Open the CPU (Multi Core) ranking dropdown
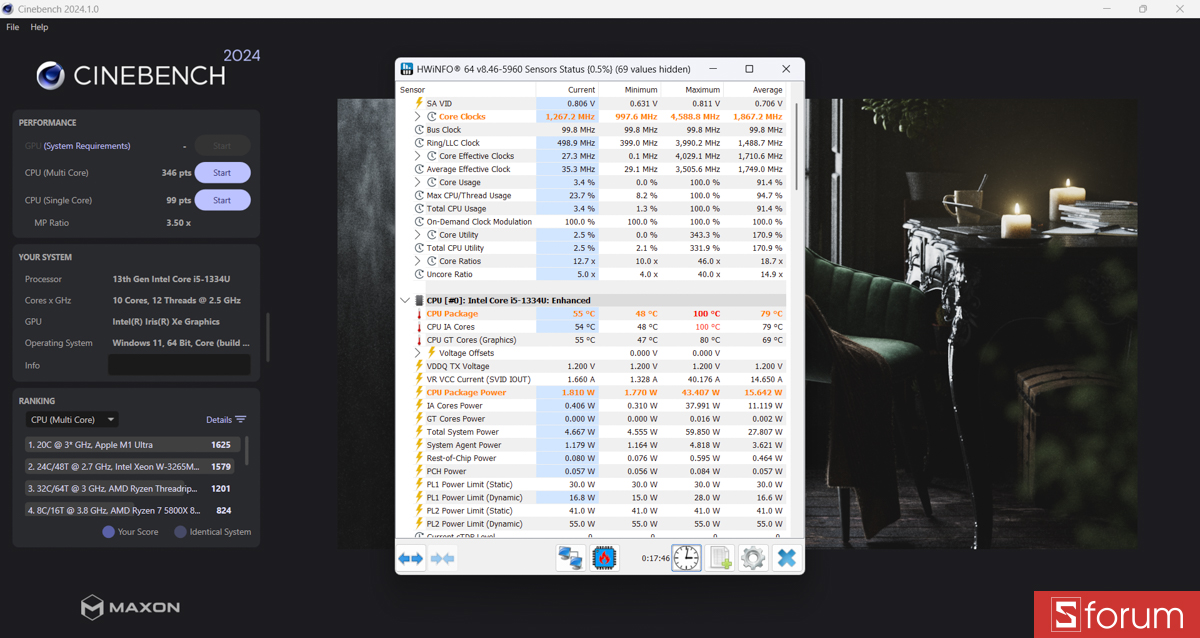 coord(72,420)
